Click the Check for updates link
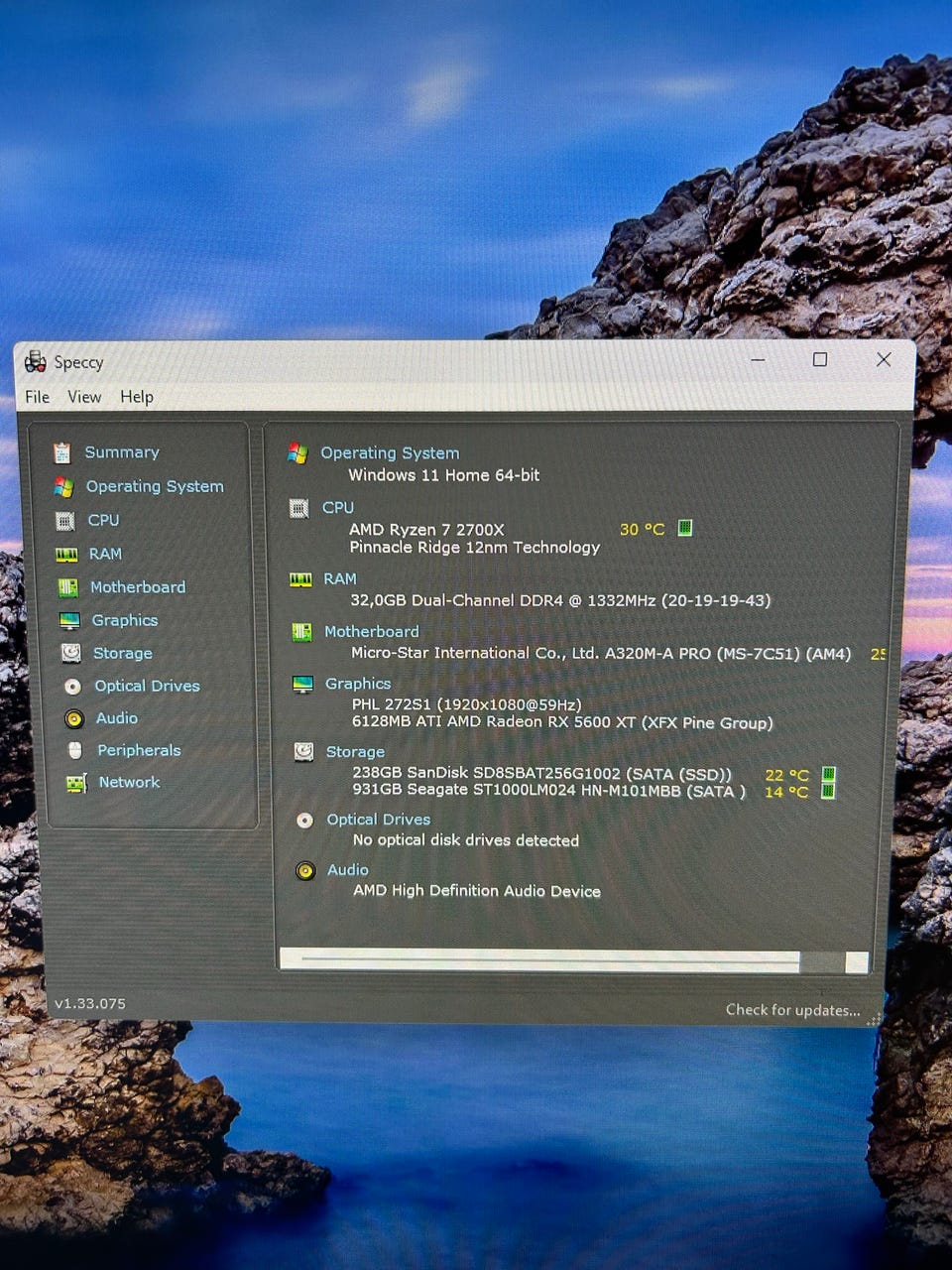 (792, 1010)
